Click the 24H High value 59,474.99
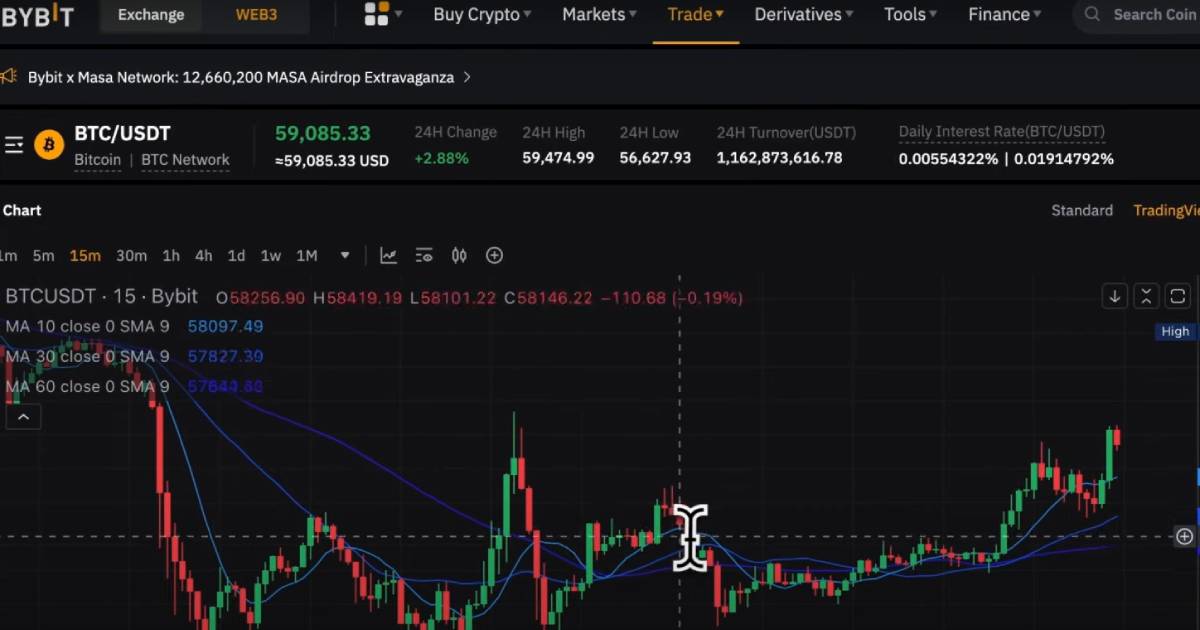Screen dimensions: 1200x630 [x=558, y=158]
